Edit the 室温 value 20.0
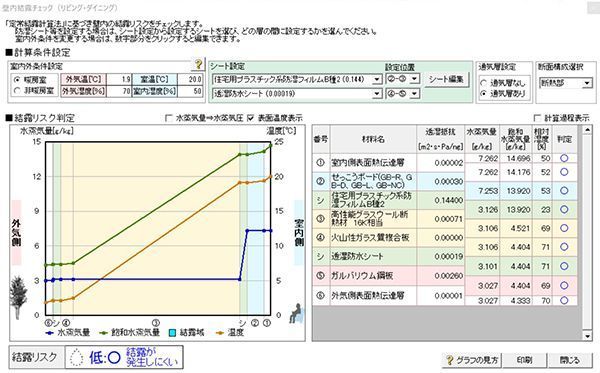This screenshot has height=373, width=600. 191,79
